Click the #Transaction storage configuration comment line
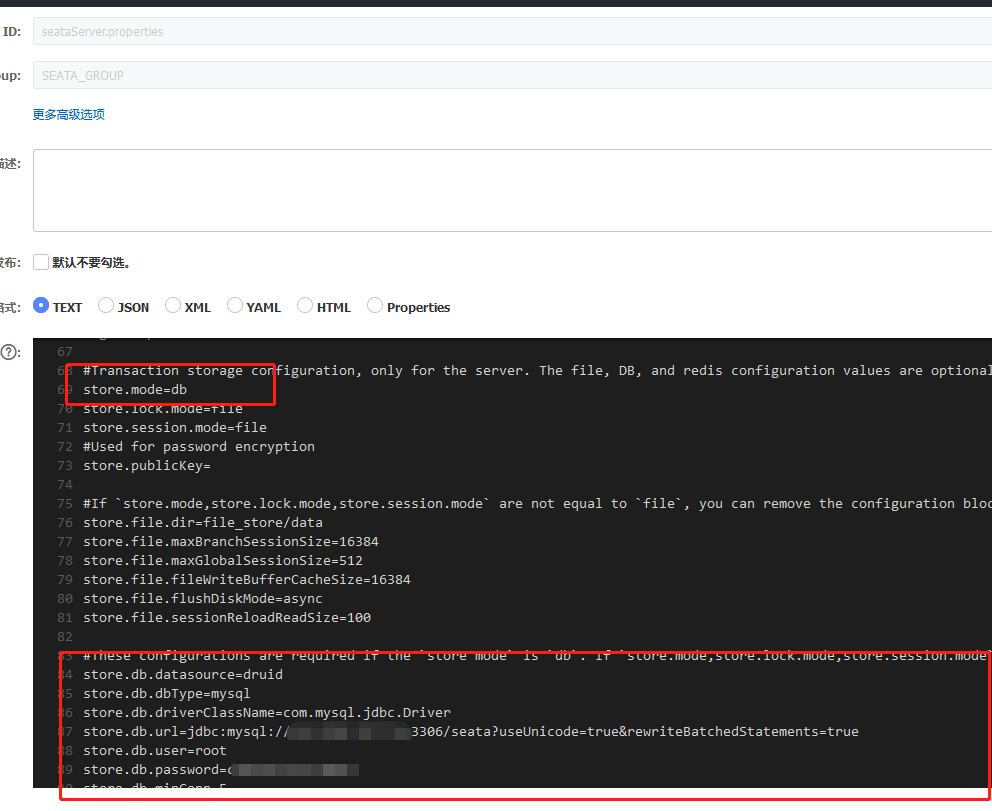Image resolution: width=992 pixels, height=811 pixels. pos(537,371)
